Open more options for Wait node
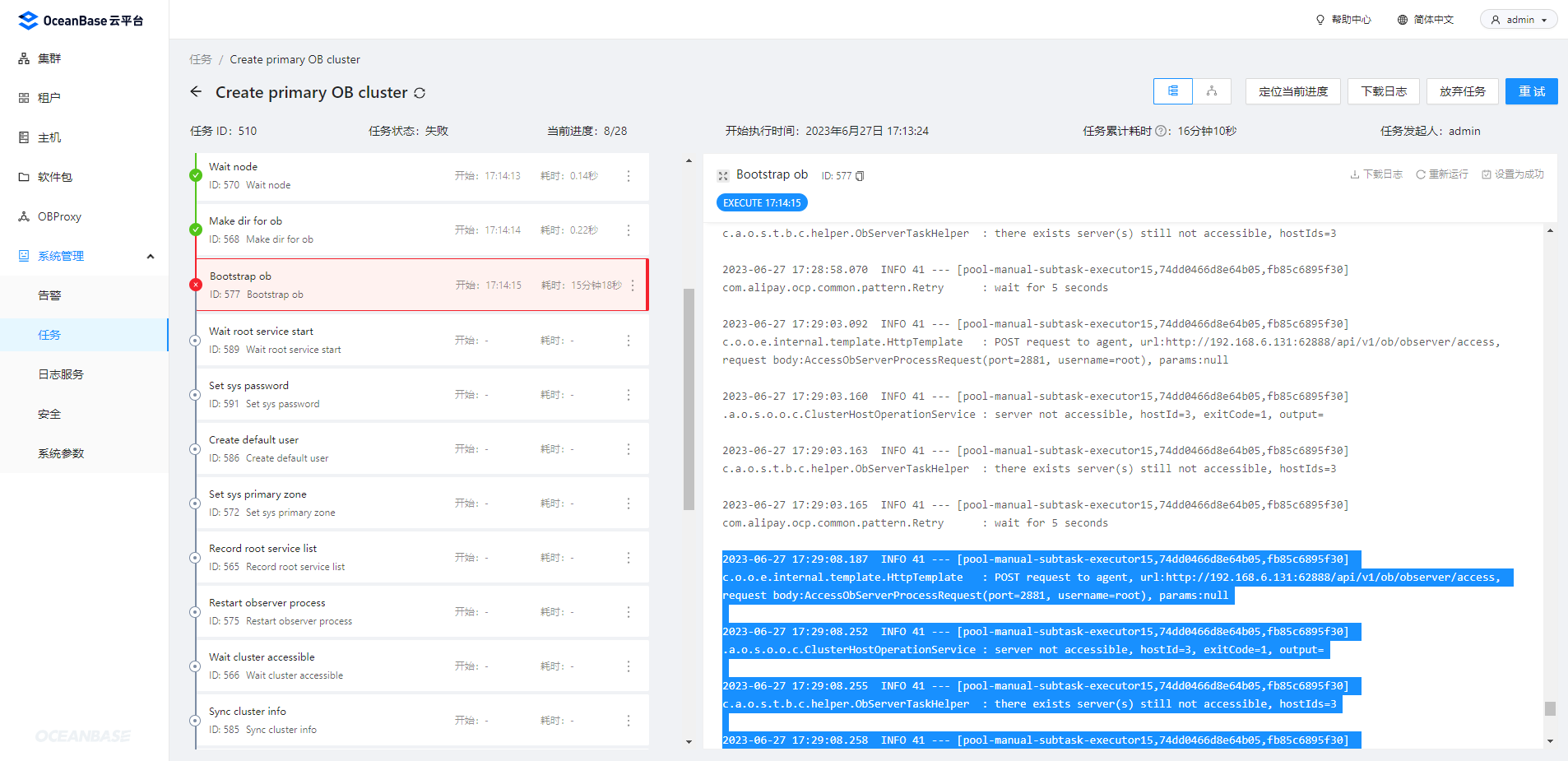The height and width of the screenshot is (761, 1568). [629, 176]
